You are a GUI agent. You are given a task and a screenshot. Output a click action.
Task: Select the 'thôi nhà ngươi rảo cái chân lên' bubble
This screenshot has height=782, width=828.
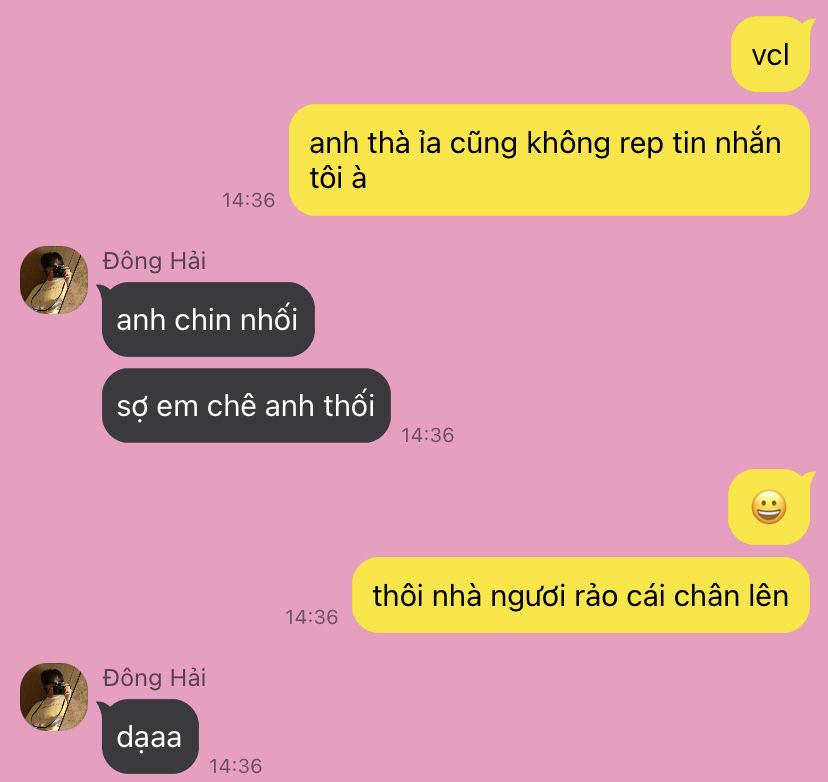581,595
